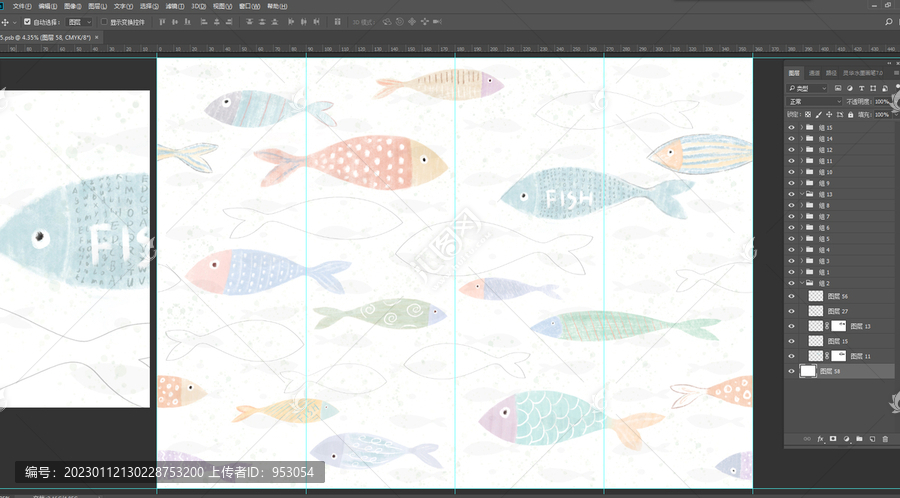Click the align bottom edges icon

click(x=187, y=22)
